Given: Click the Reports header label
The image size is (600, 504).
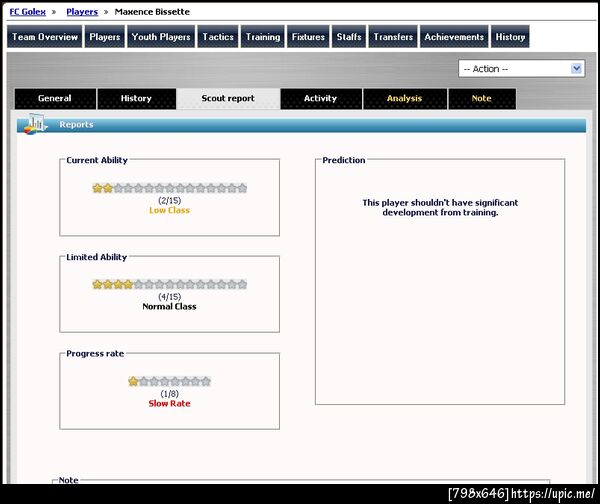Looking at the screenshot, I should click(76, 124).
